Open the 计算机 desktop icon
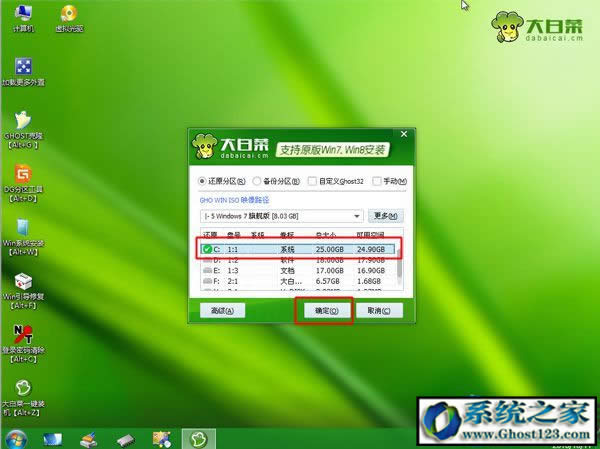The image size is (600, 449). [x=21, y=14]
